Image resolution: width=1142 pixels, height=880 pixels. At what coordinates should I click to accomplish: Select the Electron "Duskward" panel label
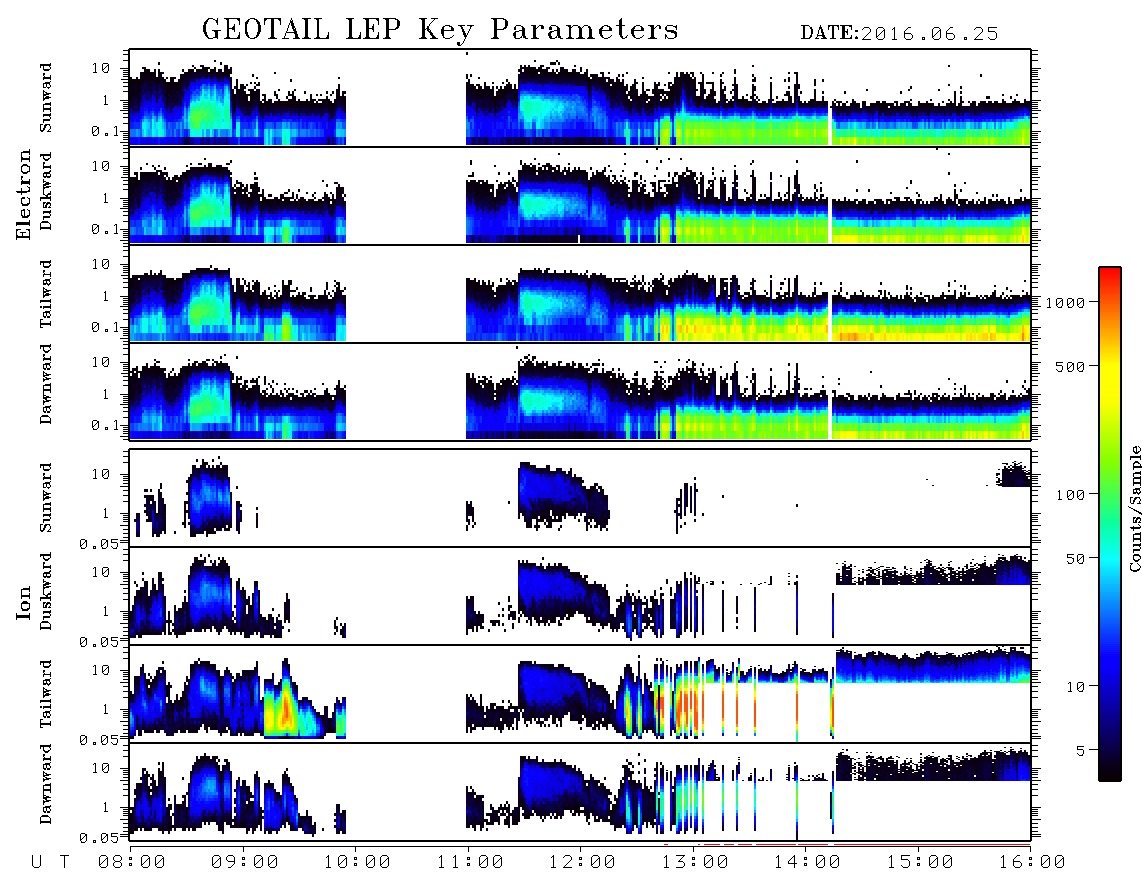point(46,192)
